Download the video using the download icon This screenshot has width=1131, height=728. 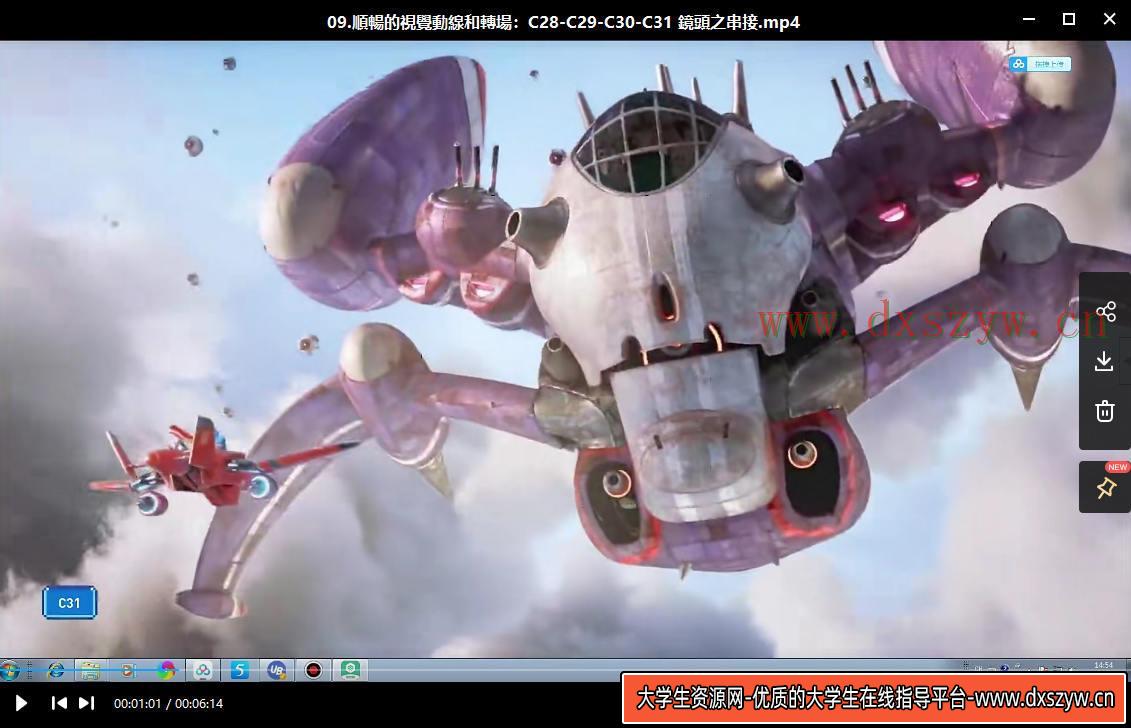click(x=1104, y=361)
